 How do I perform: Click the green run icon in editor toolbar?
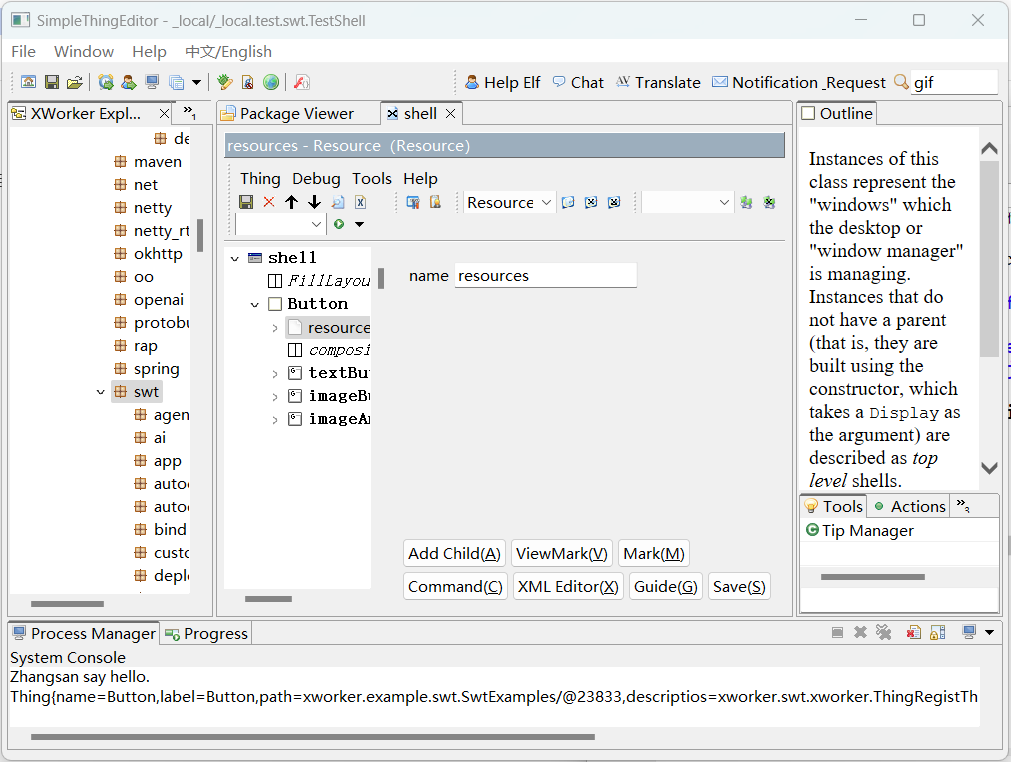(339, 224)
